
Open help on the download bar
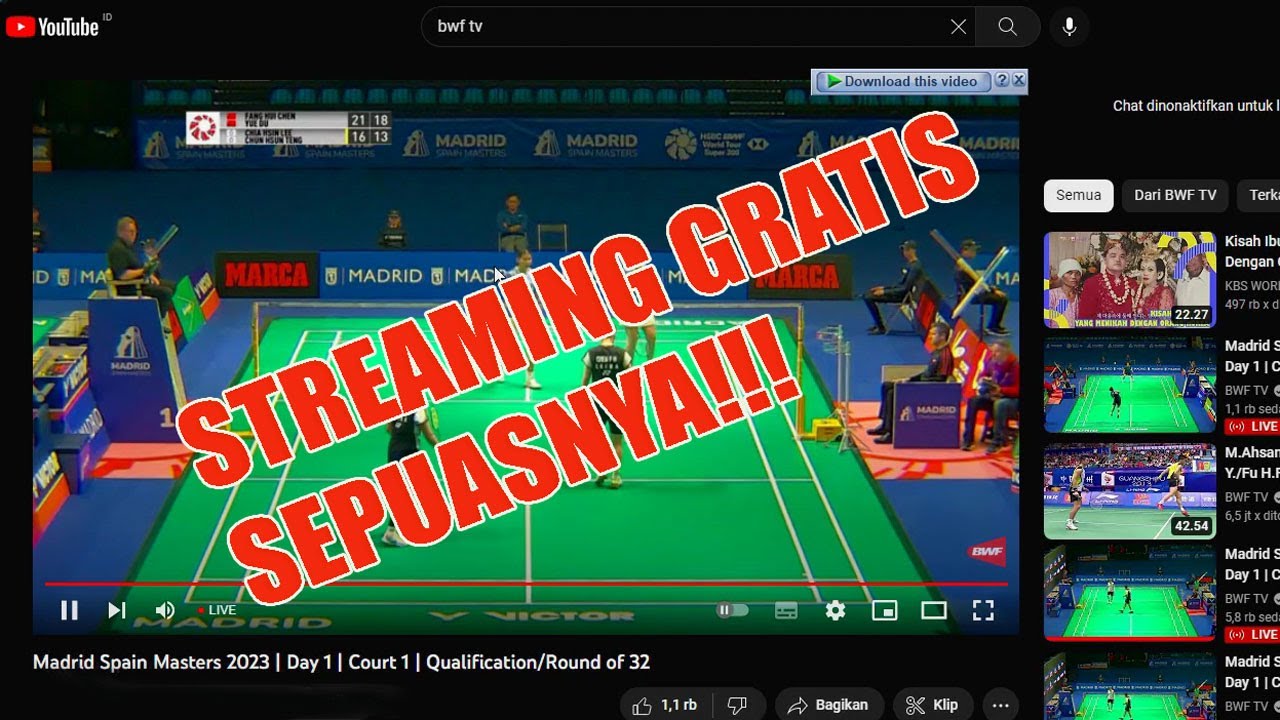point(1001,81)
